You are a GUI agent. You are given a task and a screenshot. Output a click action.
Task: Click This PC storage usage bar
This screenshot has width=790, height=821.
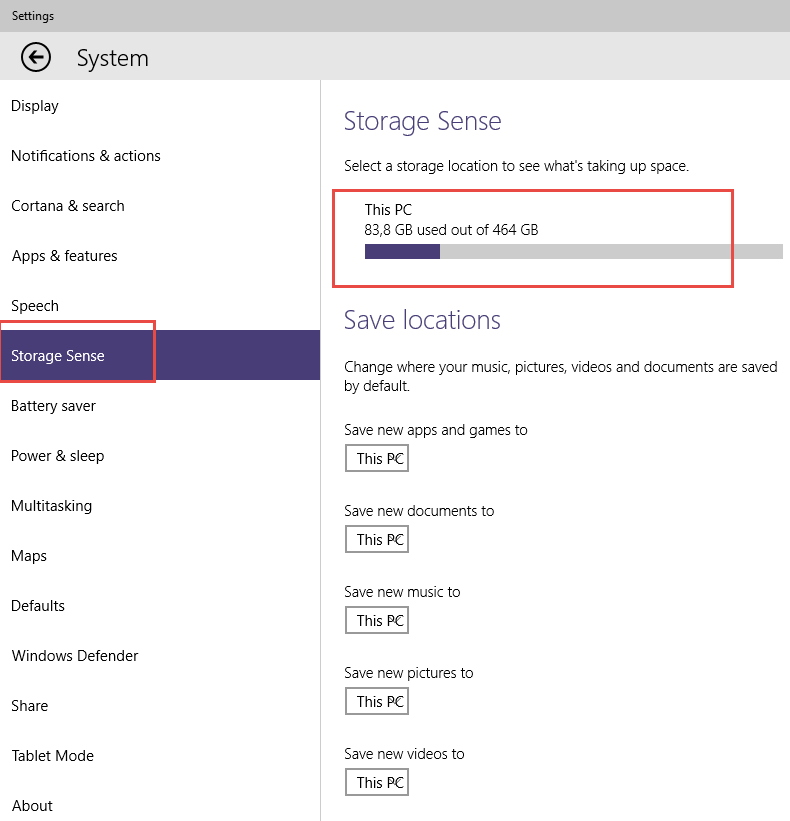(573, 252)
